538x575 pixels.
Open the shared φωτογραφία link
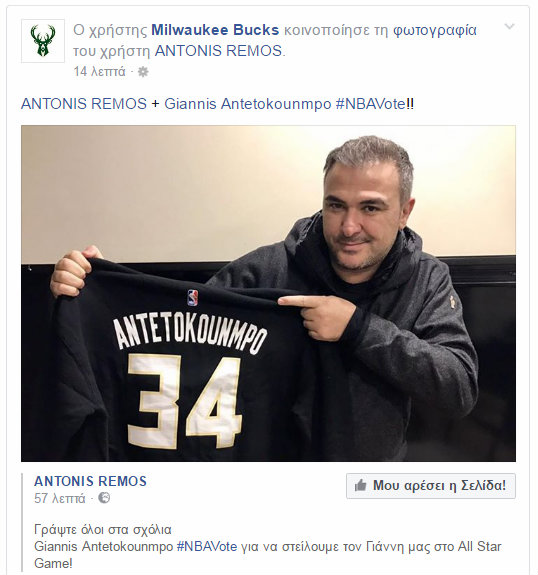coord(435,30)
